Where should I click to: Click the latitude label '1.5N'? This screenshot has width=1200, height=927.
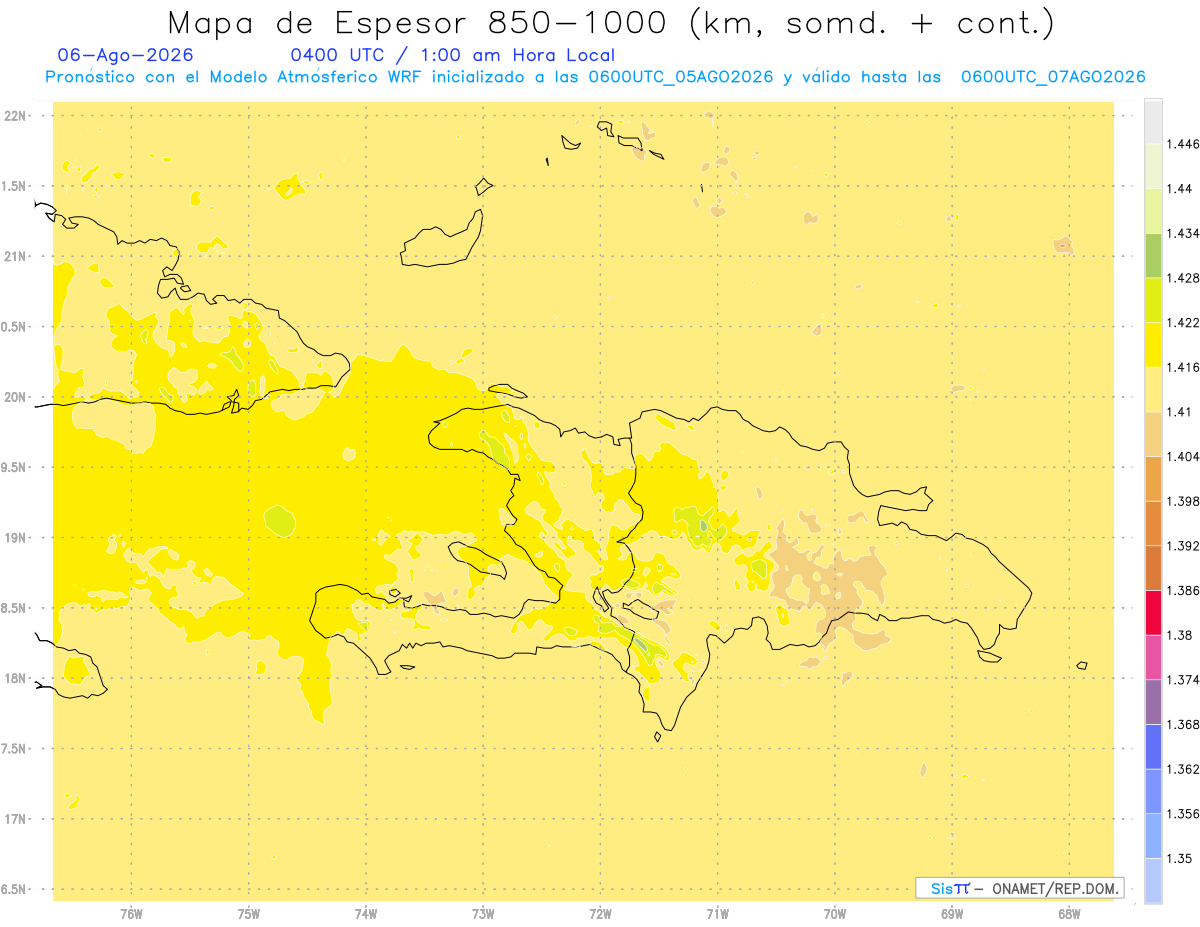[x=15, y=186]
